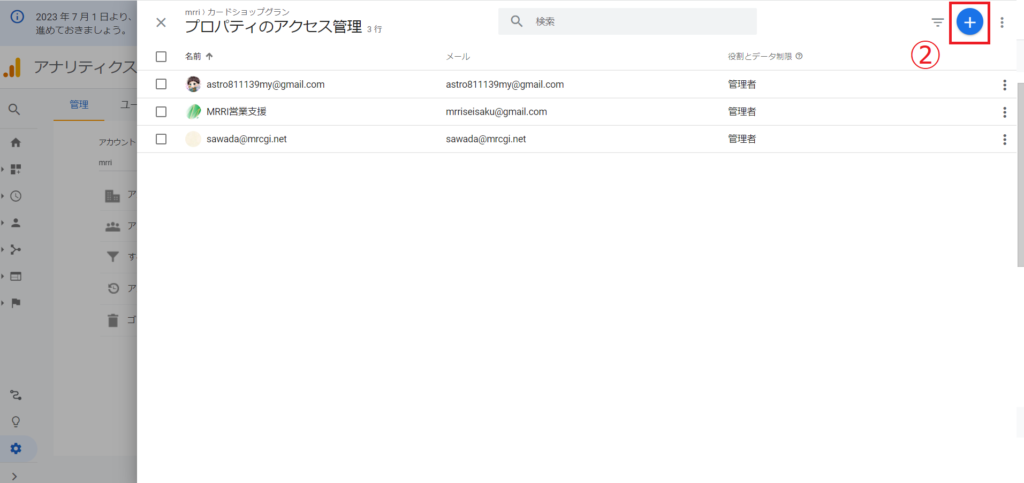
Task: Switch to the 管理 tab
Action: (x=79, y=104)
